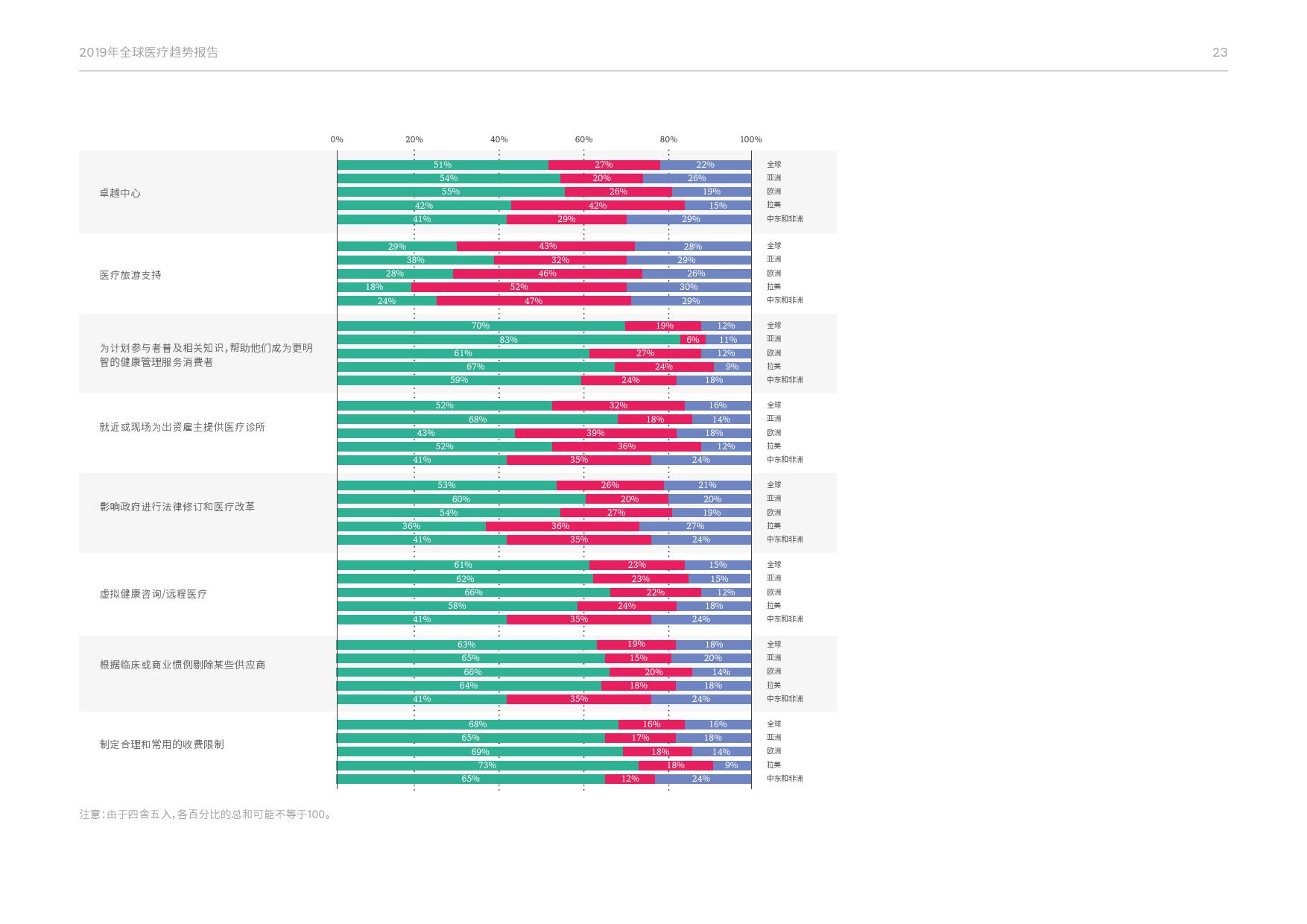Click the rounding footnote below the chart
The height and width of the screenshot is (924, 1307).
pyautogui.click(x=206, y=814)
